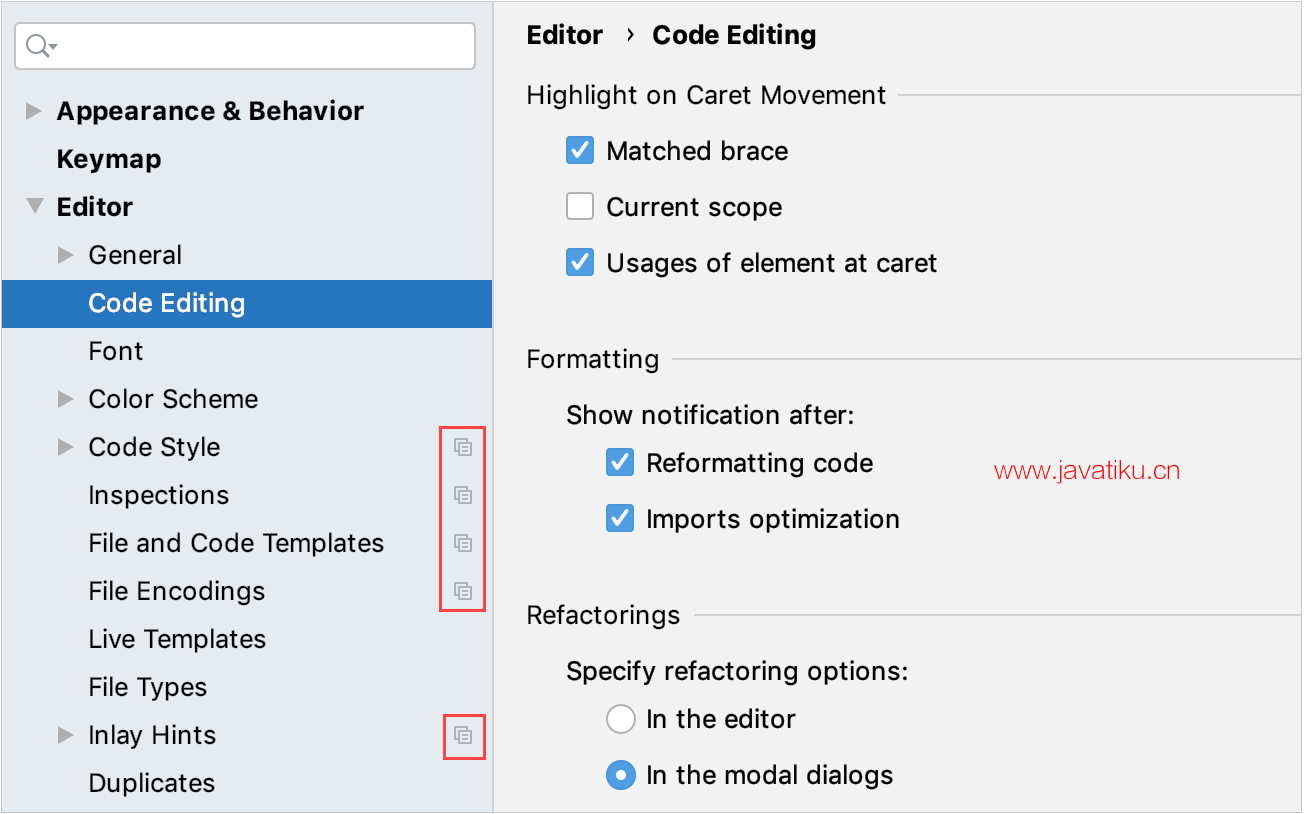Click the project-level icon beside Inspections

pos(462,495)
